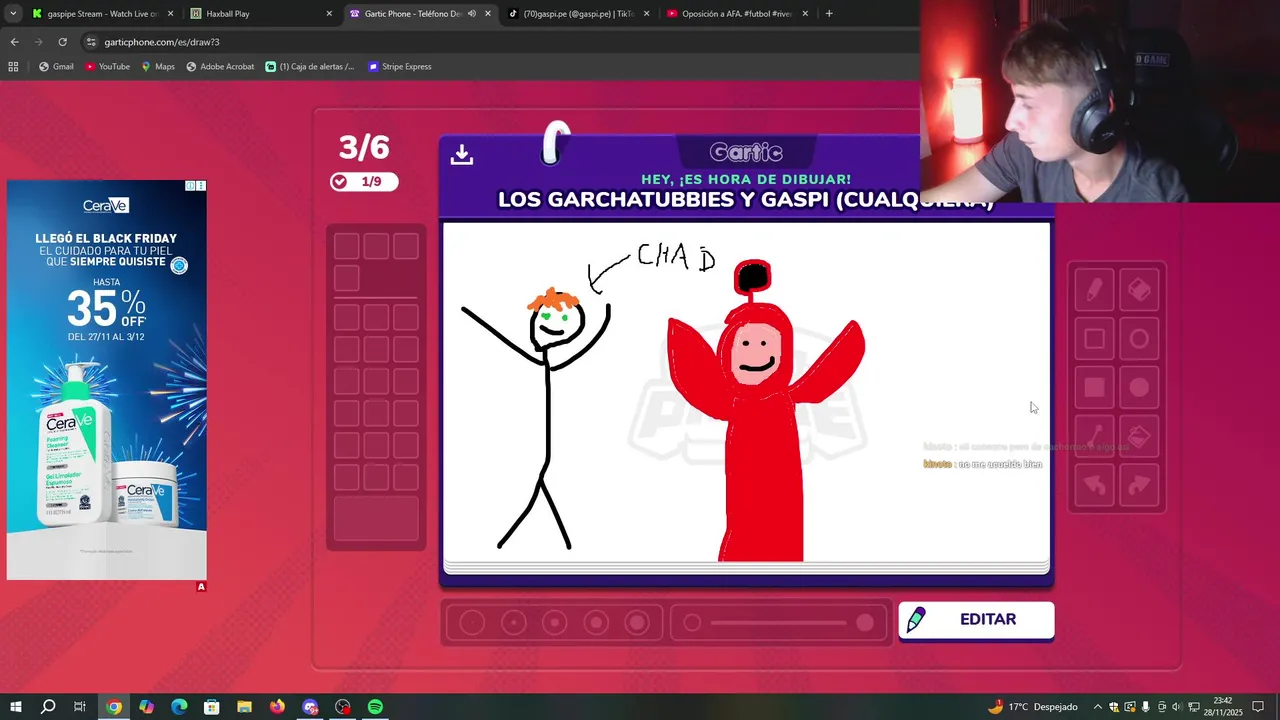Switch to the Haxball Play tab
This screenshot has height=720, width=1280.
tap(260, 14)
